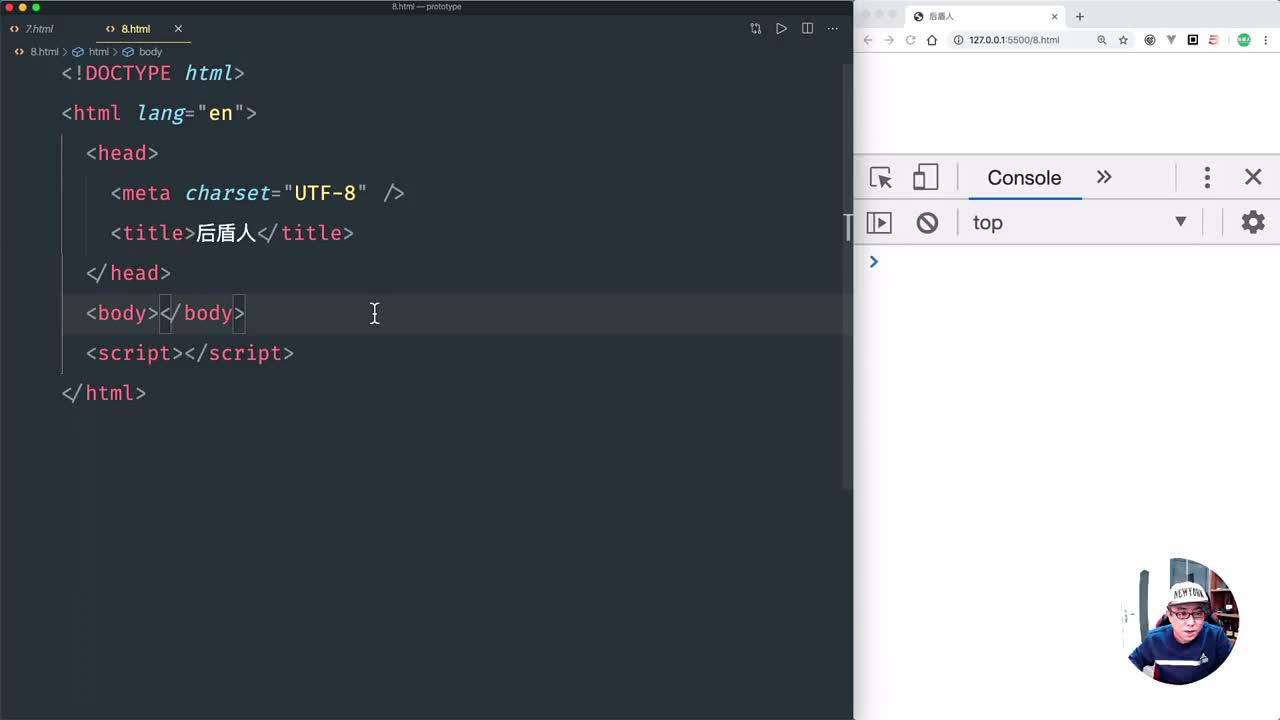Select the Console tab in DevTools
Screen dimensions: 1280x720
(x=1024, y=178)
